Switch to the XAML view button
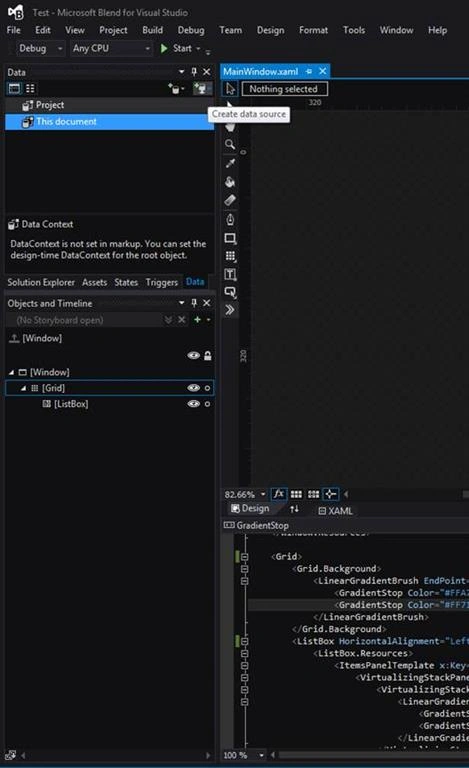 pos(335,511)
